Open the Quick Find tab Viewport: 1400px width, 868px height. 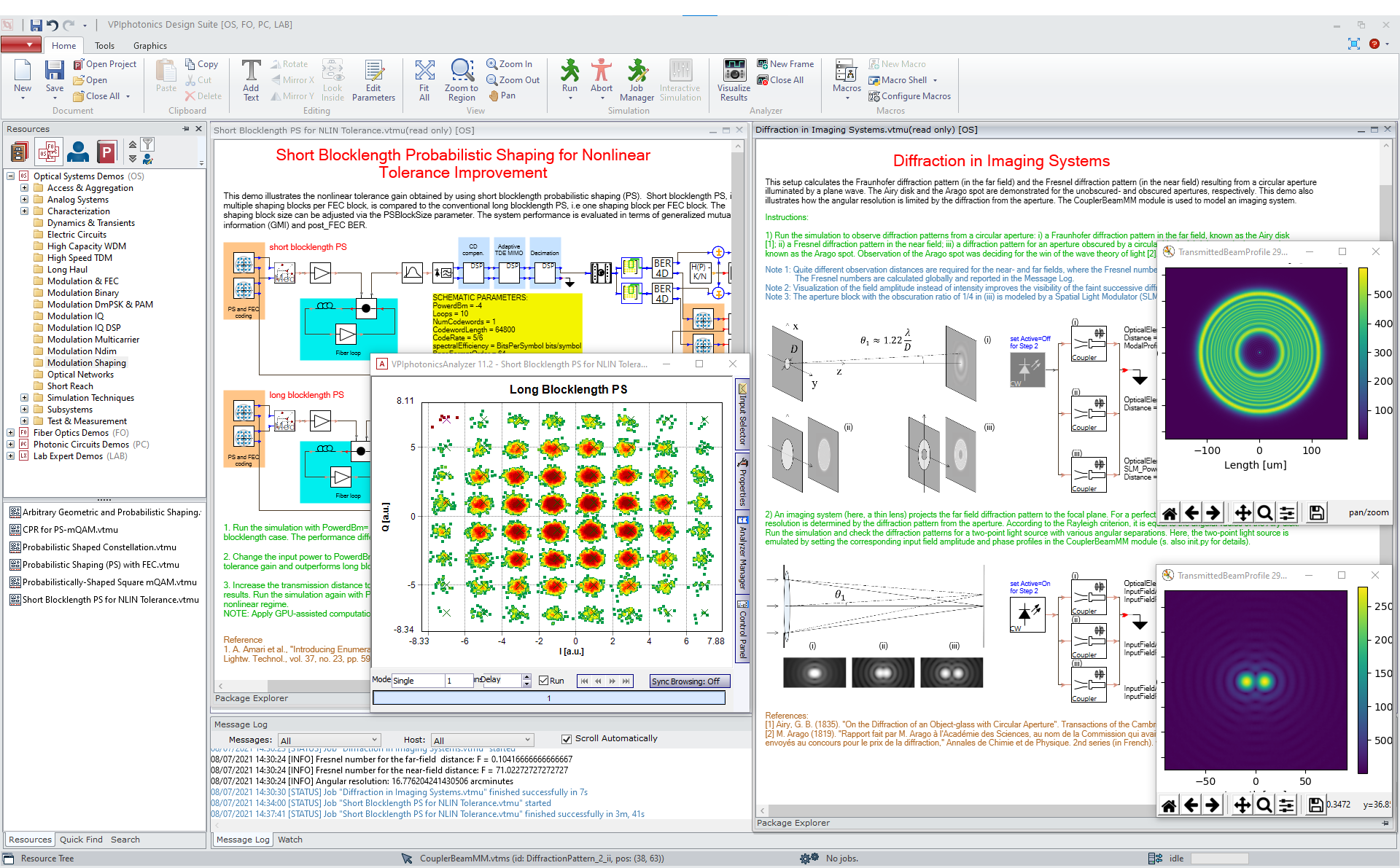click(x=81, y=840)
